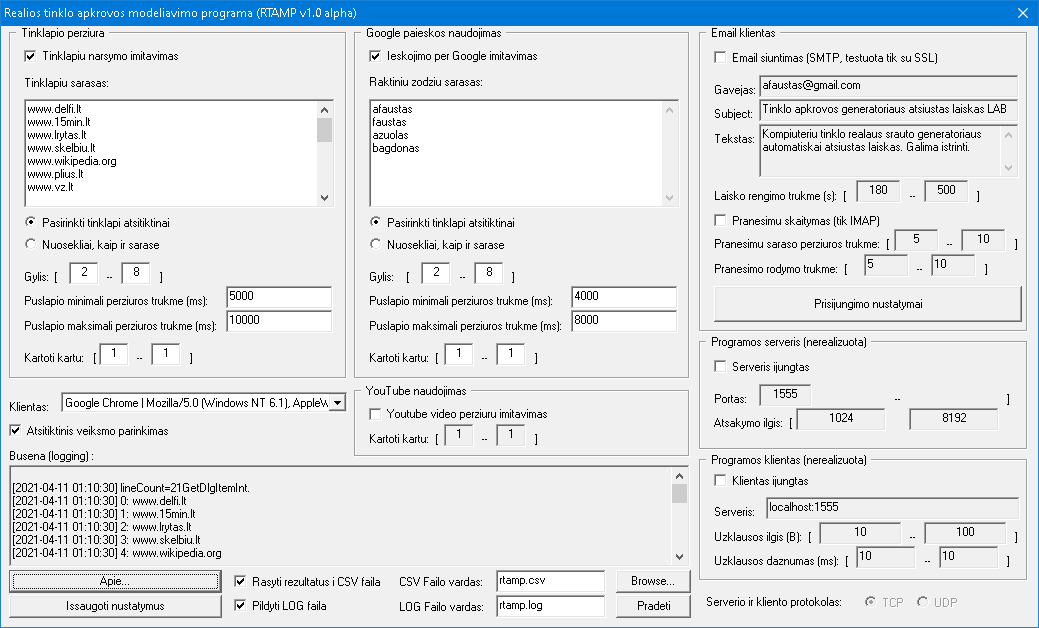Click the Tekstas field scroll down arrow
The width and height of the screenshot is (1039, 628).
1009,168
